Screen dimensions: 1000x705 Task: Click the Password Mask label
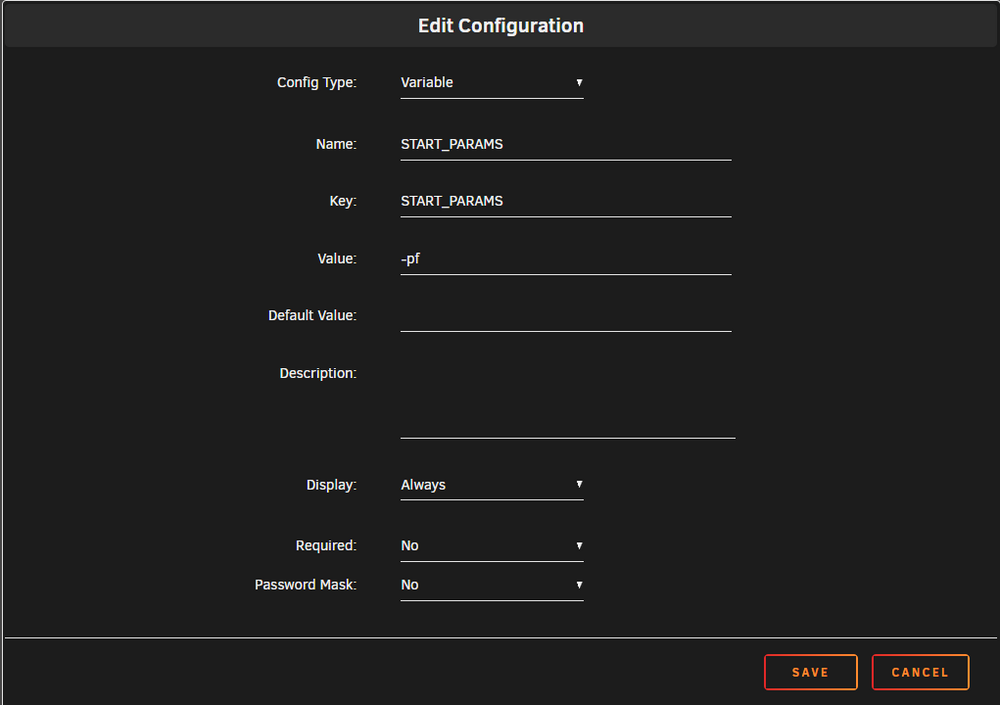pyautogui.click(x=305, y=584)
